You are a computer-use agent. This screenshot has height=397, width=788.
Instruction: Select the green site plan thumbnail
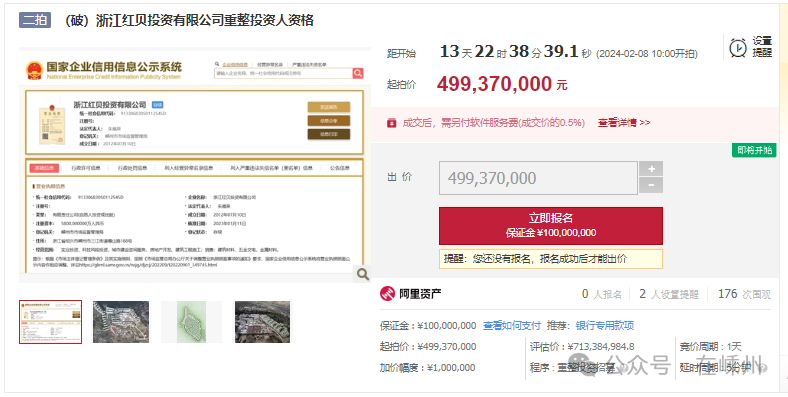(191, 322)
